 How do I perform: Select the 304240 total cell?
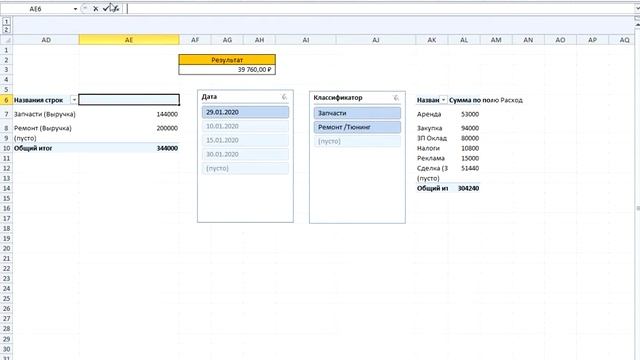(x=464, y=188)
